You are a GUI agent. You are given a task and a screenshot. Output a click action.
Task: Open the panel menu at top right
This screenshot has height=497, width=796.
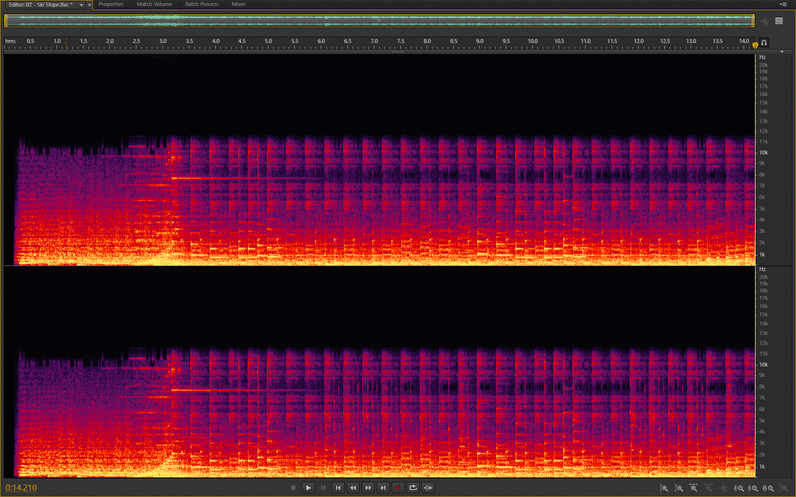click(783, 4)
